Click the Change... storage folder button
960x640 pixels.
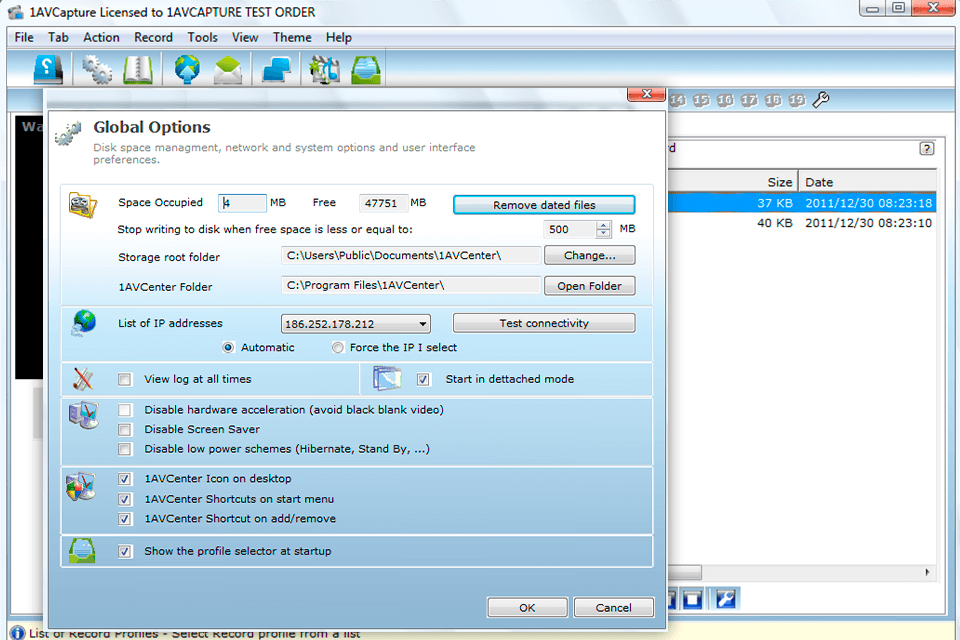(x=590, y=255)
